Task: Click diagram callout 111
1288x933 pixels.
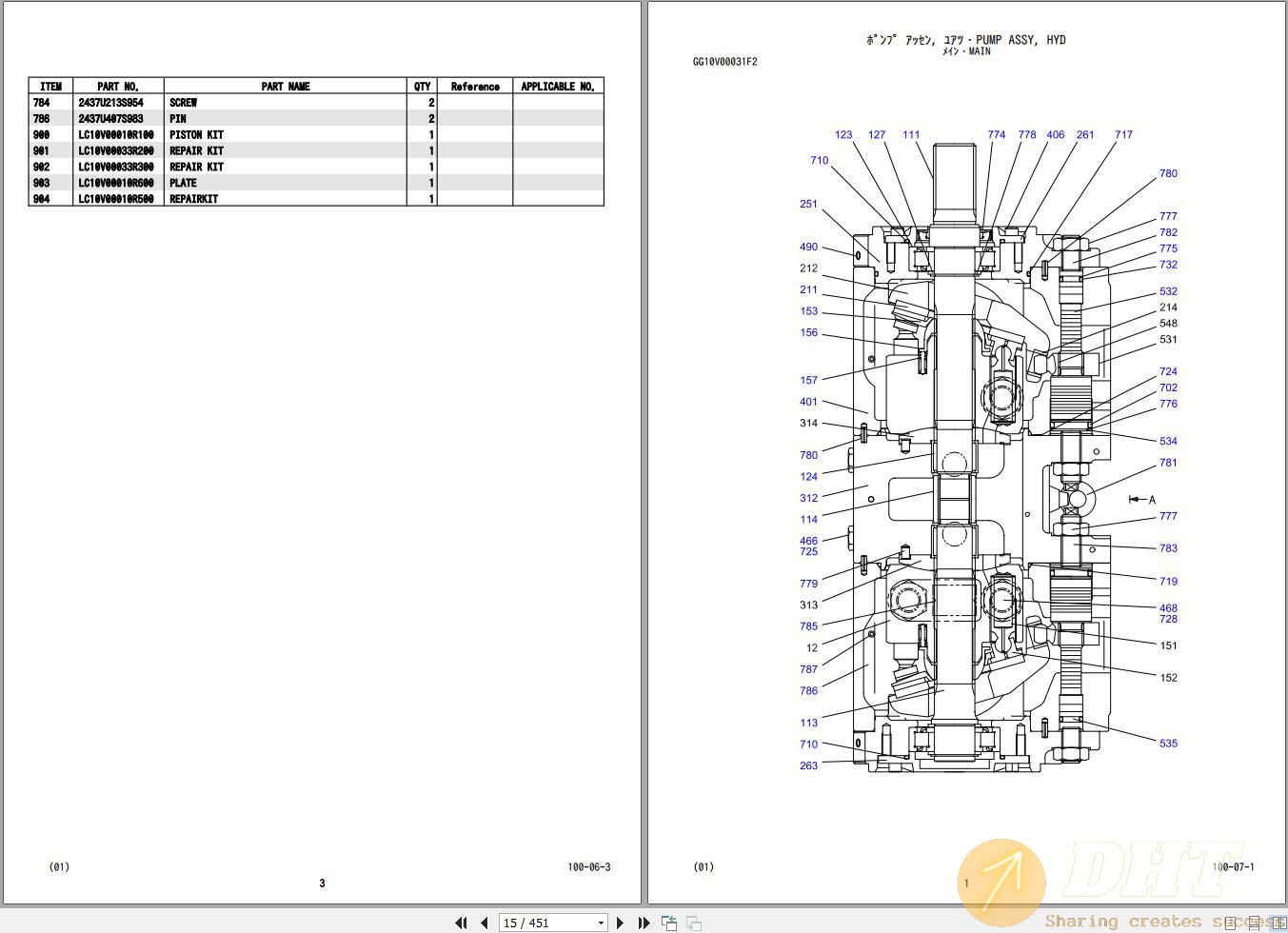Action: 911,135
